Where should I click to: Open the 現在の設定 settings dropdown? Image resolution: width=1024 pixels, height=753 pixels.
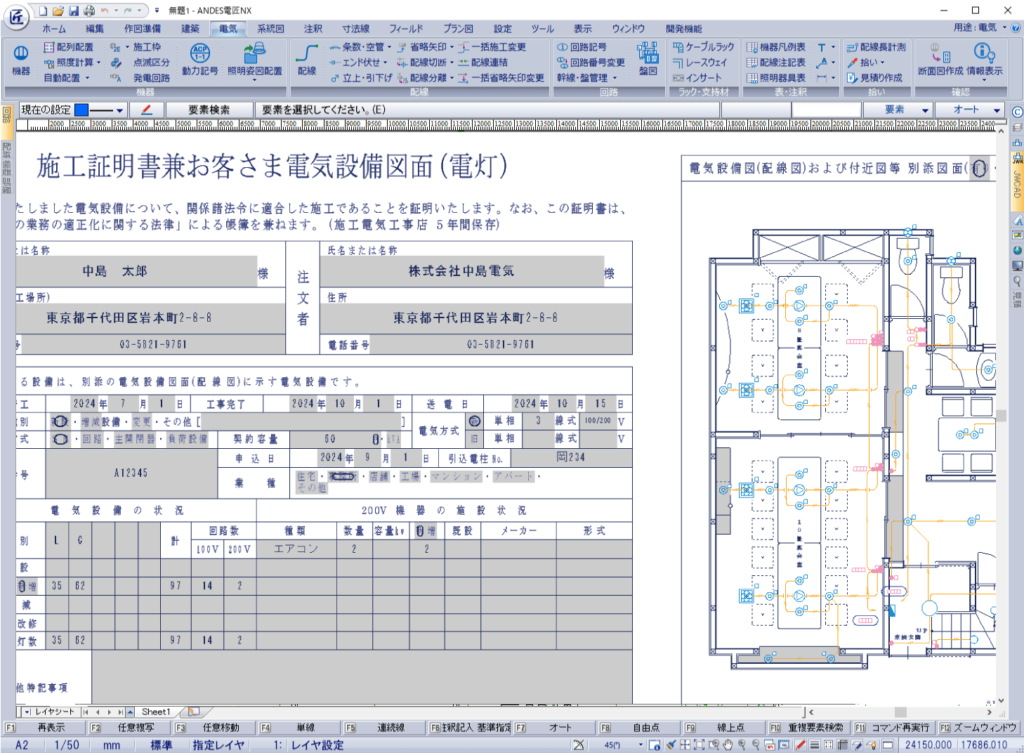click(x=120, y=111)
